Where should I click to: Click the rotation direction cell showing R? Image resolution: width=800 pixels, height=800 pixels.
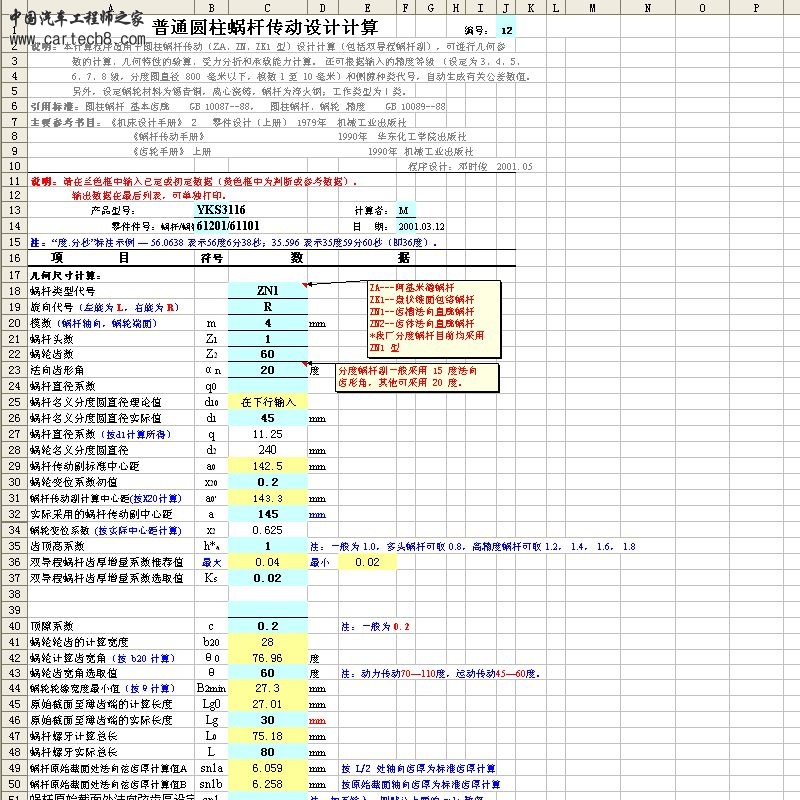coord(267,309)
